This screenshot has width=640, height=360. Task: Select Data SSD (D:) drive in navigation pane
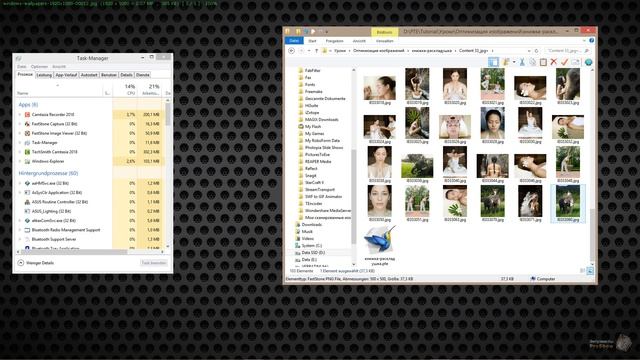coord(313,253)
